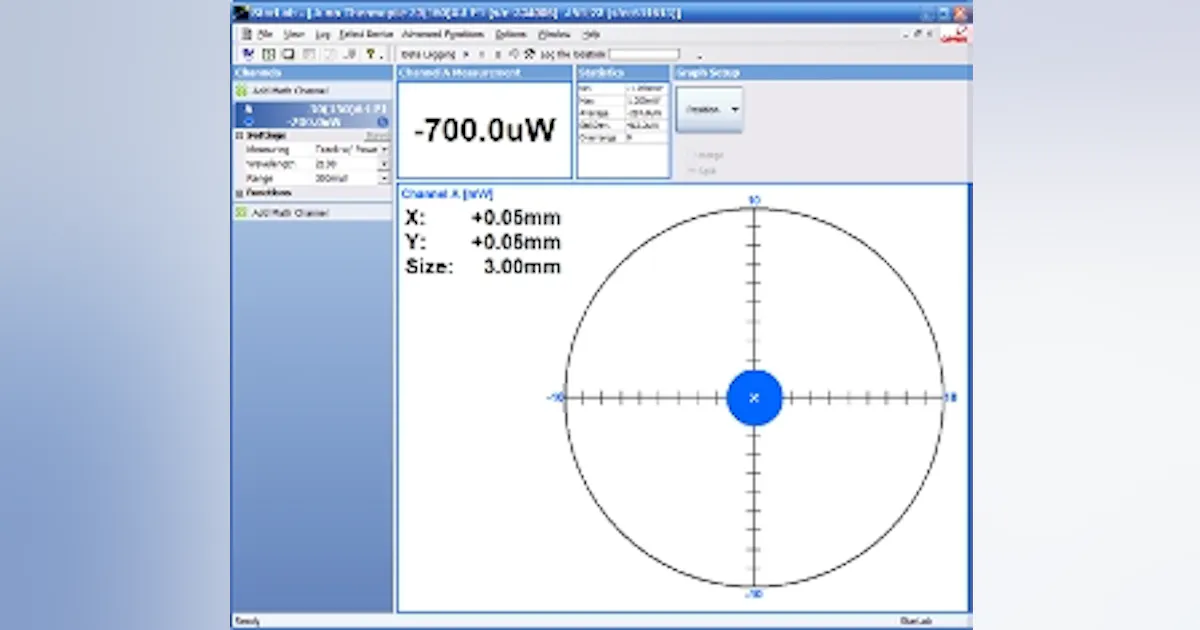Open the Advanced Functions menu
The height and width of the screenshot is (630, 1200).
tap(442, 34)
